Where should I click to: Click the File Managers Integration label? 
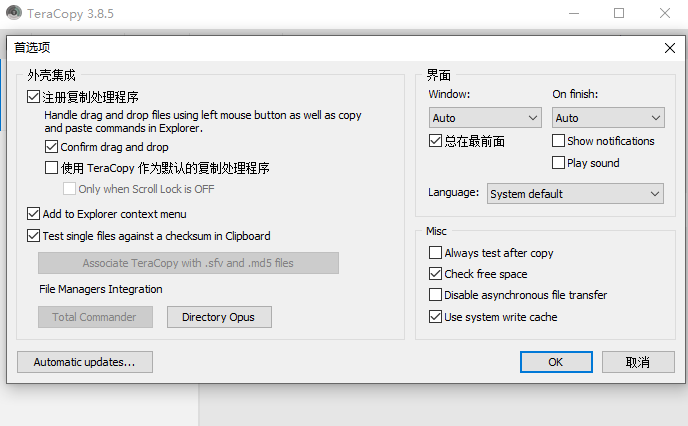click(x=101, y=289)
